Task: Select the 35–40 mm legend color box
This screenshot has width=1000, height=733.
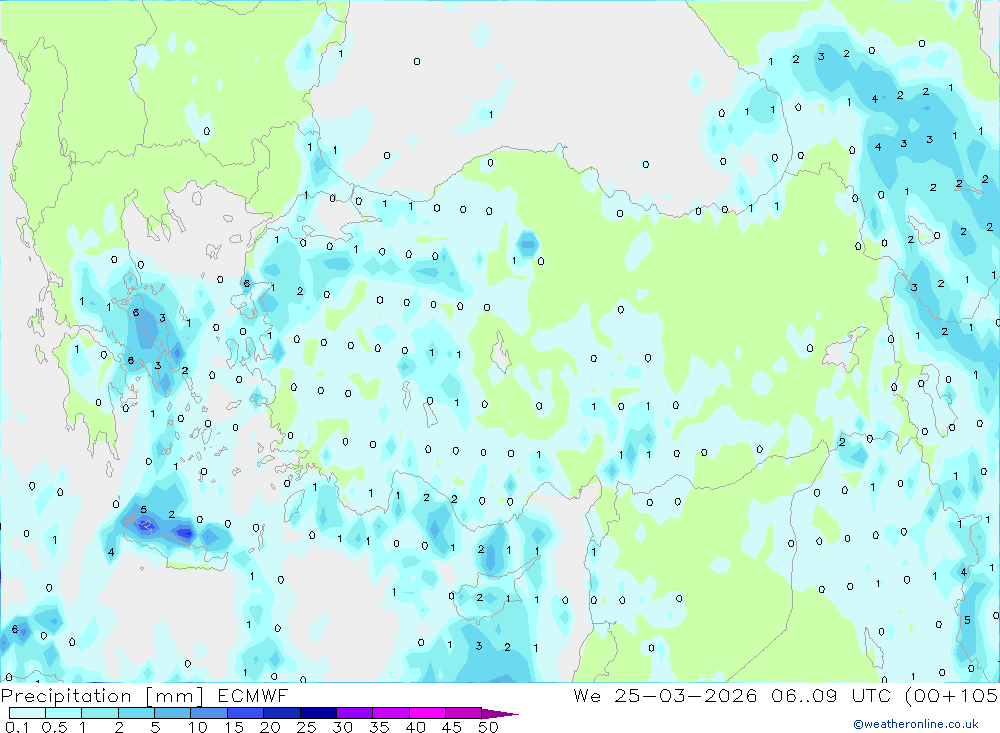Action: pos(391,713)
